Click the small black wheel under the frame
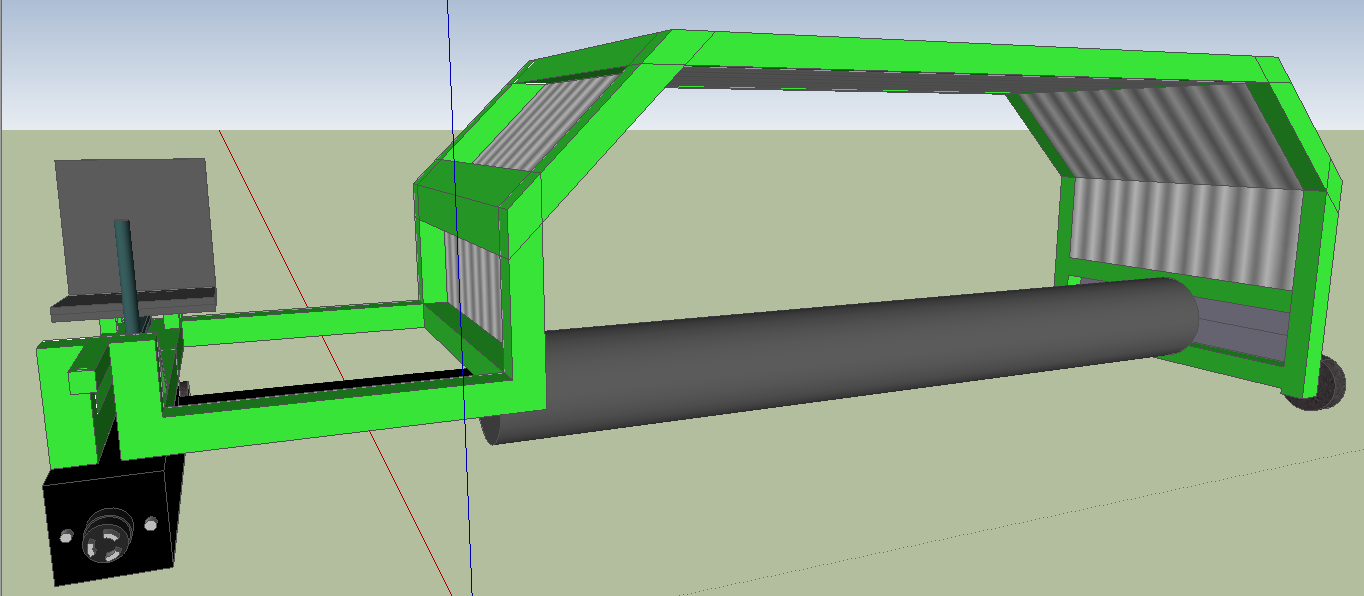This screenshot has height=596, width=1364. tap(1320, 390)
